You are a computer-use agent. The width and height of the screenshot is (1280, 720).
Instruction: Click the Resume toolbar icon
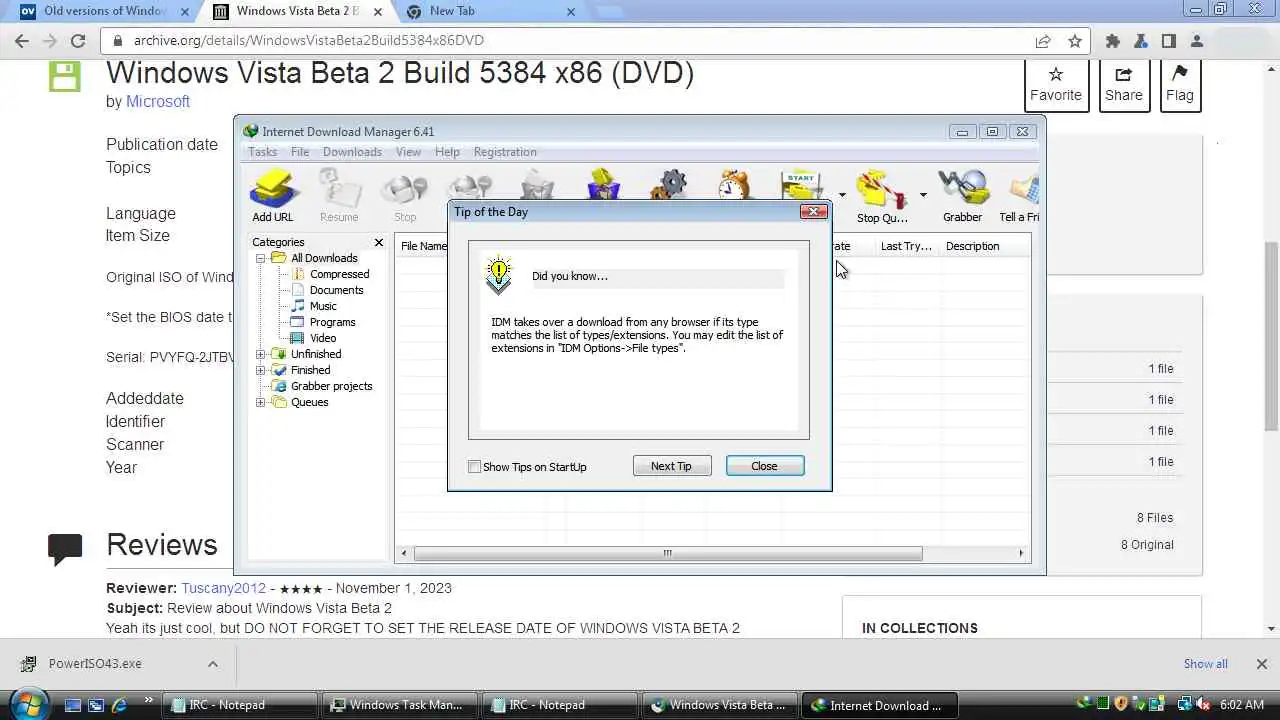pos(339,195)
